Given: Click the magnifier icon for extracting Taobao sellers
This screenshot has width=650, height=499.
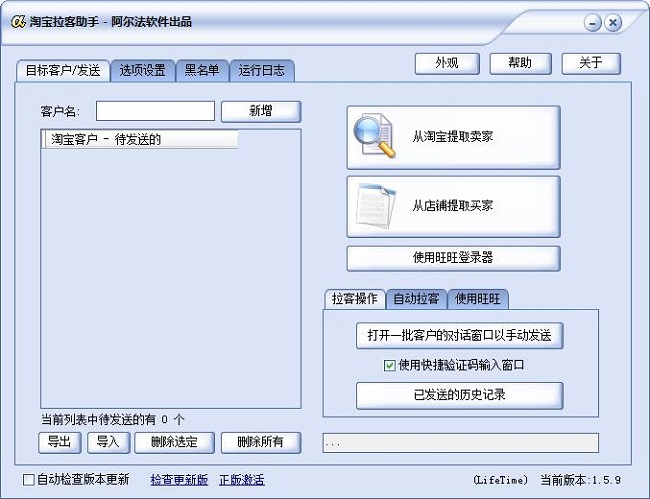Looking at the screenshot, I should 375,136.
